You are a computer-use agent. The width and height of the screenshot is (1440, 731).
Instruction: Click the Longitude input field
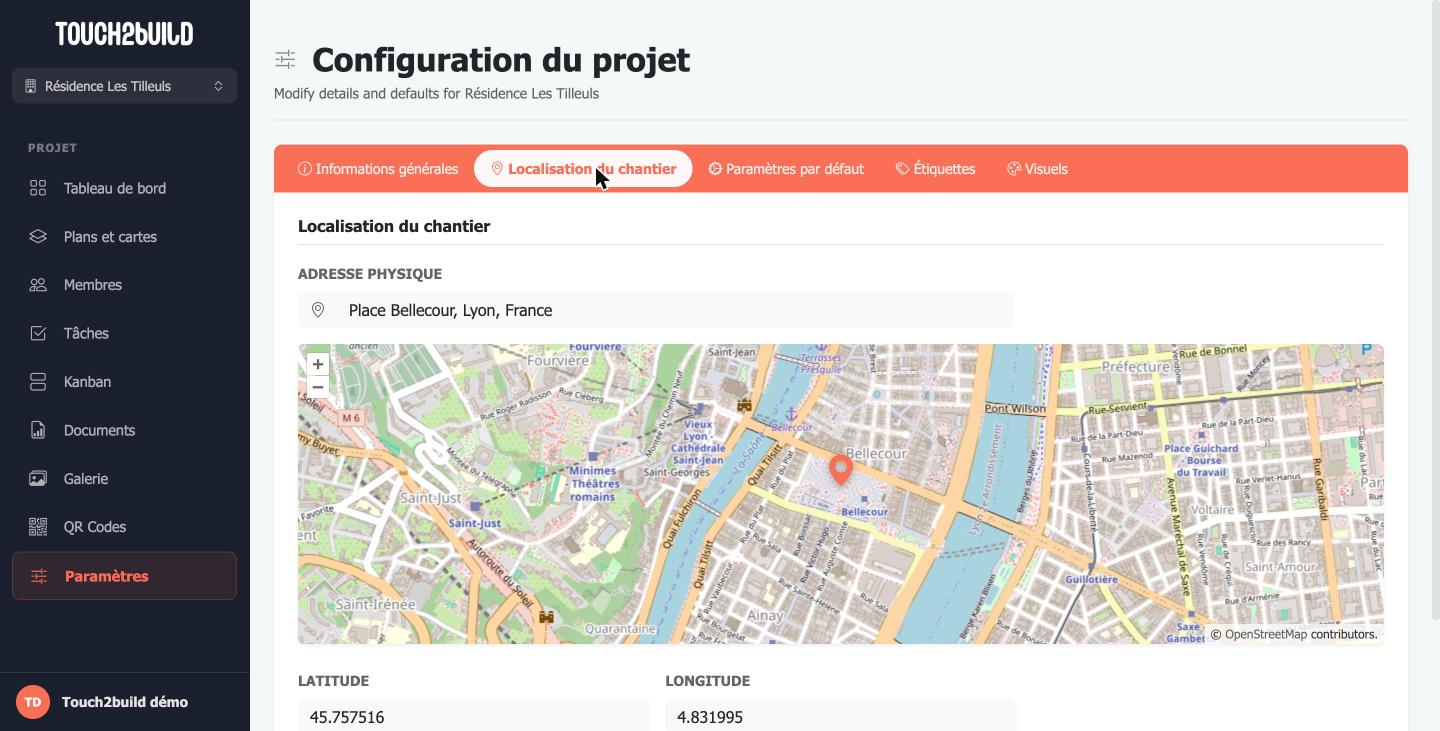tap(841, 717)
